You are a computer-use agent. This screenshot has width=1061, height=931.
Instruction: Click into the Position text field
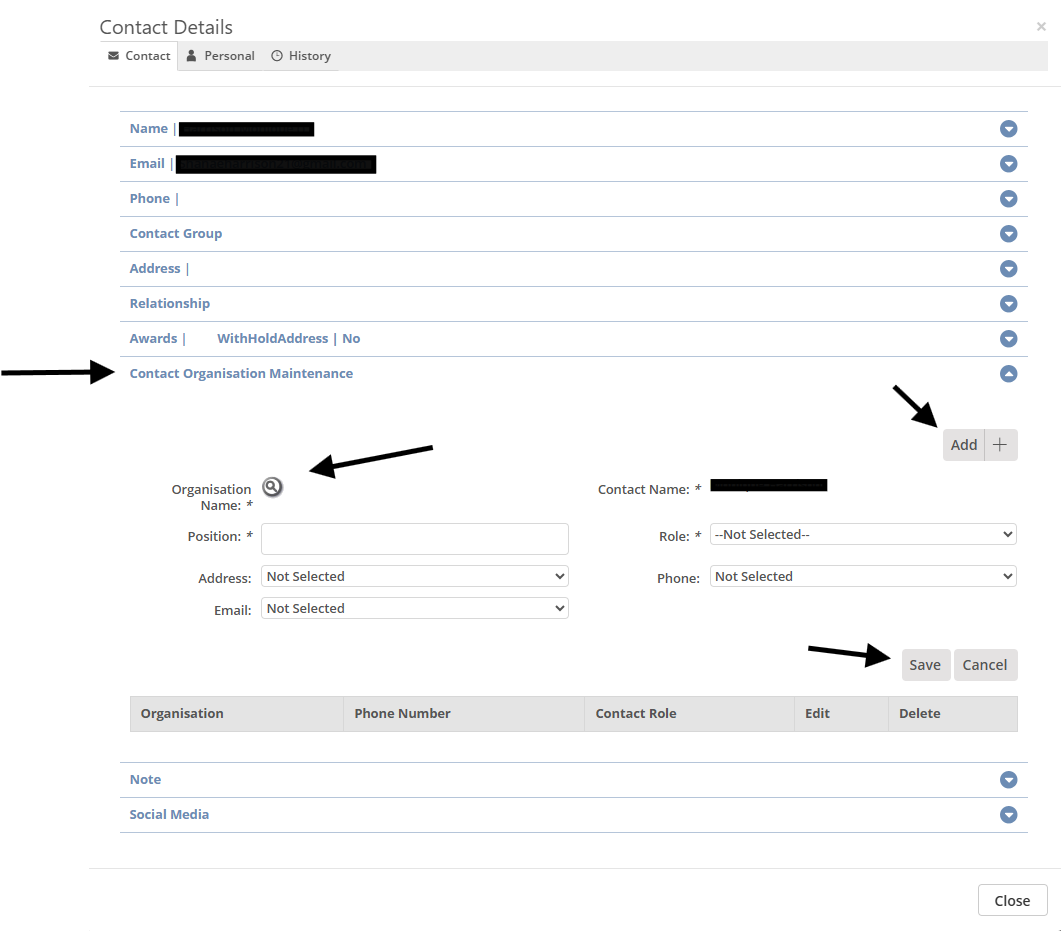(414, 538)
